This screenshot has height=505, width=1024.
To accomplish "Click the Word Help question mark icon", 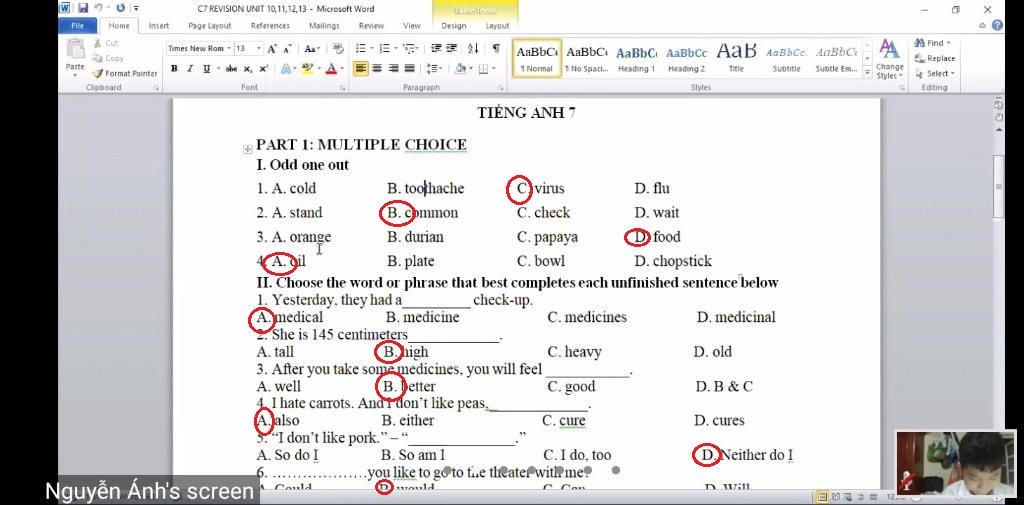I will click(997, 25).
